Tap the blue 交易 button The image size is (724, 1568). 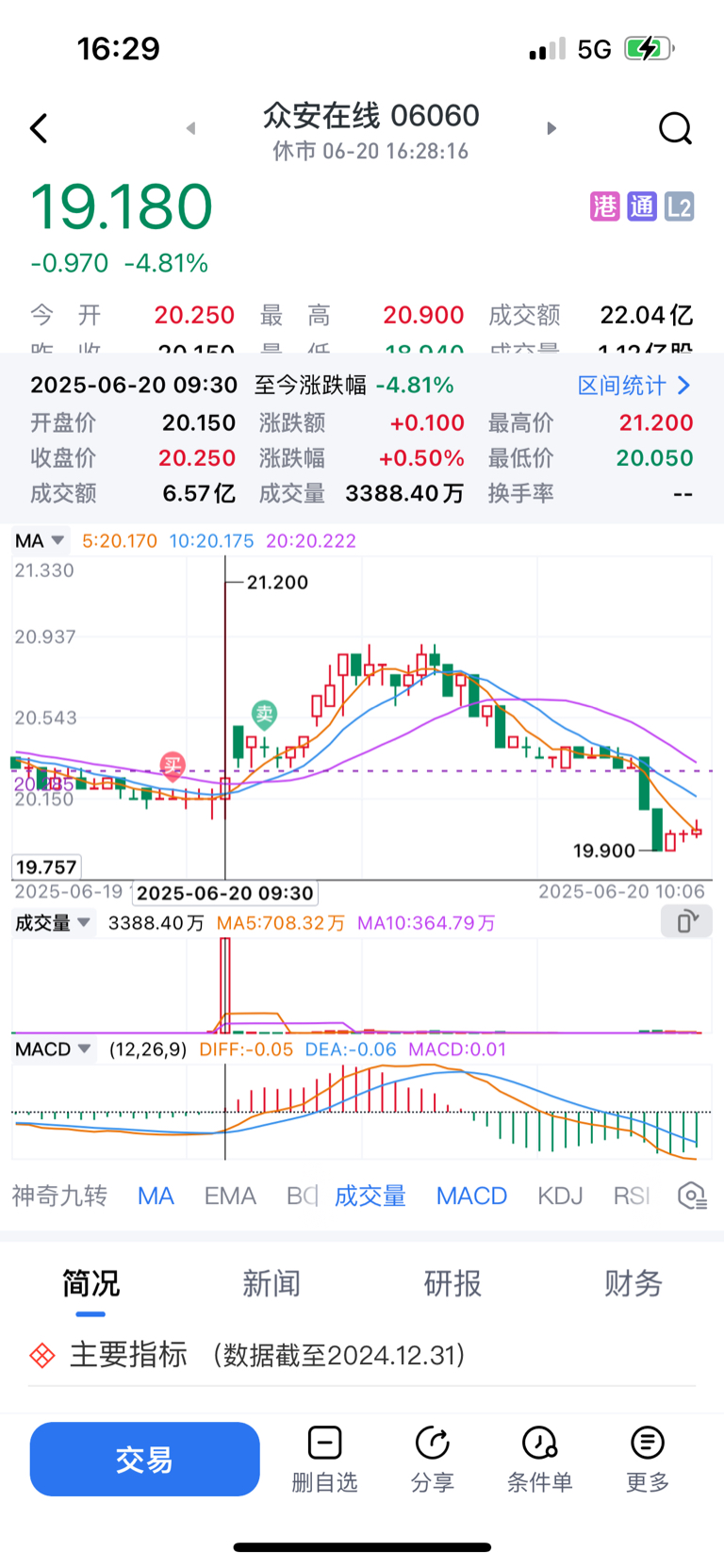144,1459
